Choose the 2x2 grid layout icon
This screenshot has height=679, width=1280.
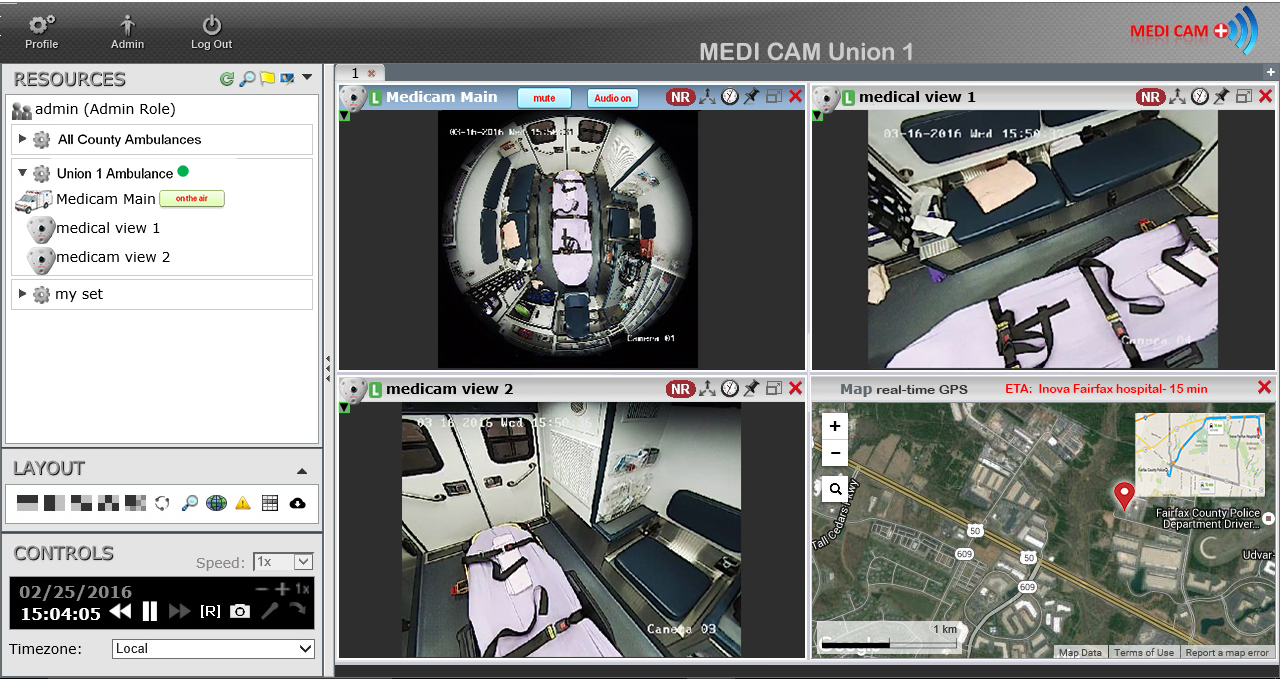pyautogui.click(x=81, y=503)
